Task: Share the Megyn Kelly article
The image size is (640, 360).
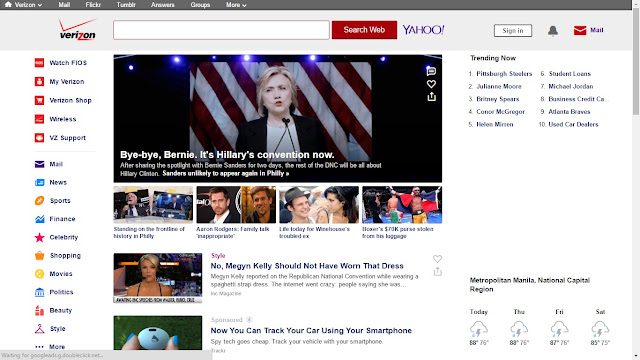Action: [438, 271]
